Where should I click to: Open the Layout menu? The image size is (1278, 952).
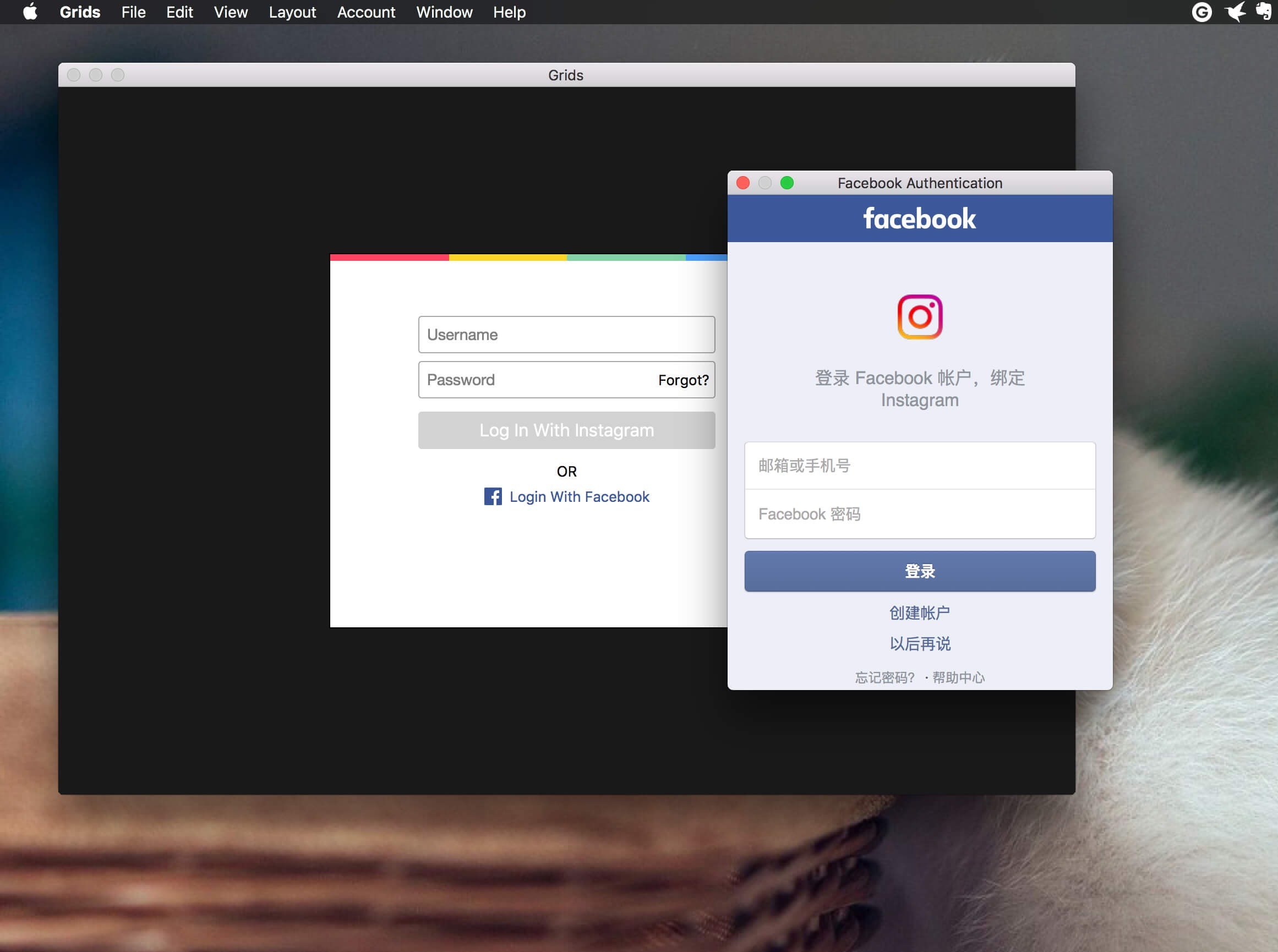pyautogui.click(x=292, y=12)
